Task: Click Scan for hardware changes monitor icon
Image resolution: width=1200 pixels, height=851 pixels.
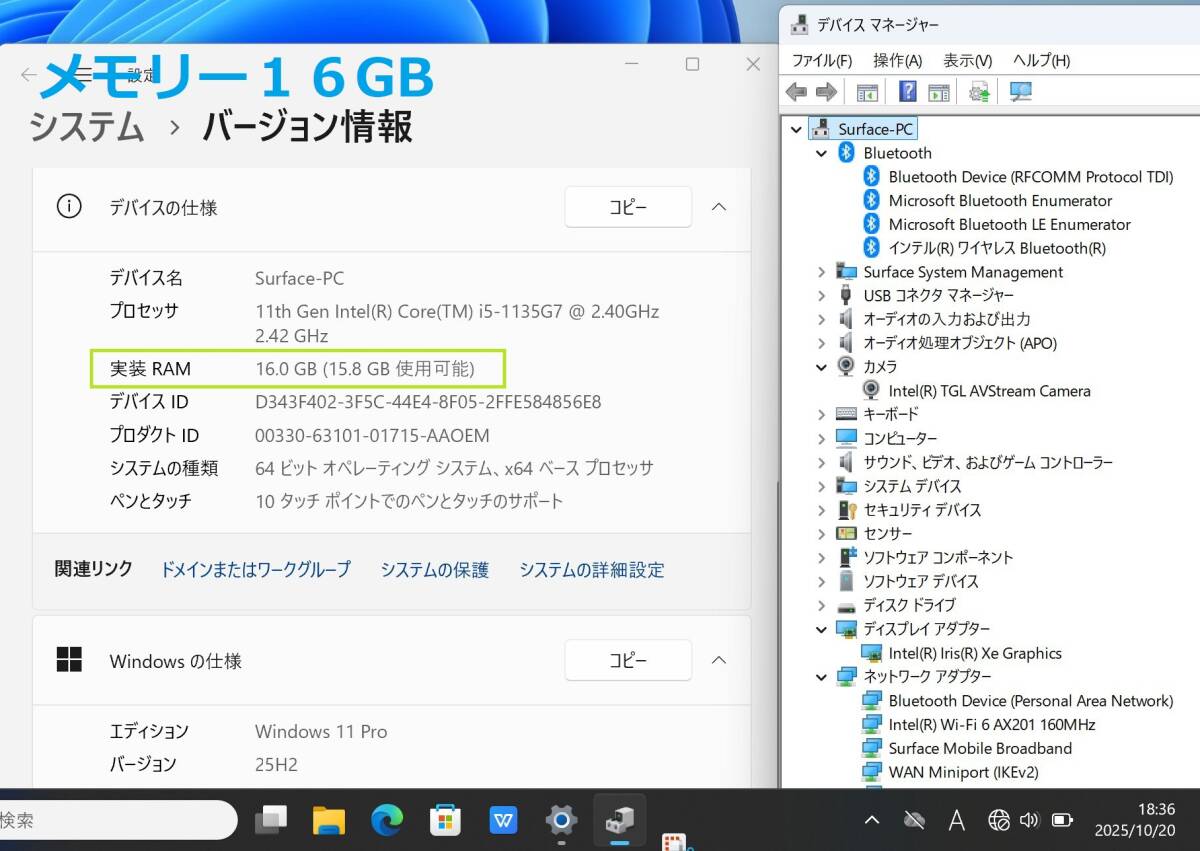Action: click(1020, 93)
